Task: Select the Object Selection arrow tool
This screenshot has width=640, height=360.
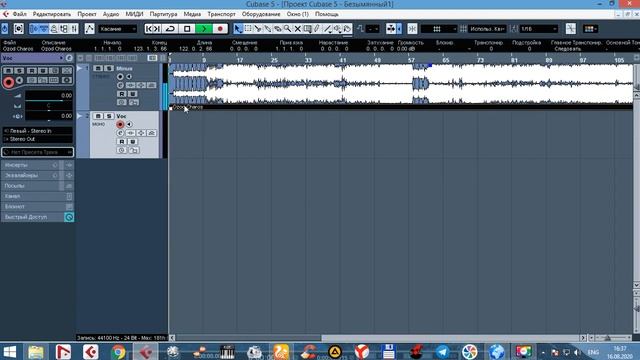Action: 238,29
